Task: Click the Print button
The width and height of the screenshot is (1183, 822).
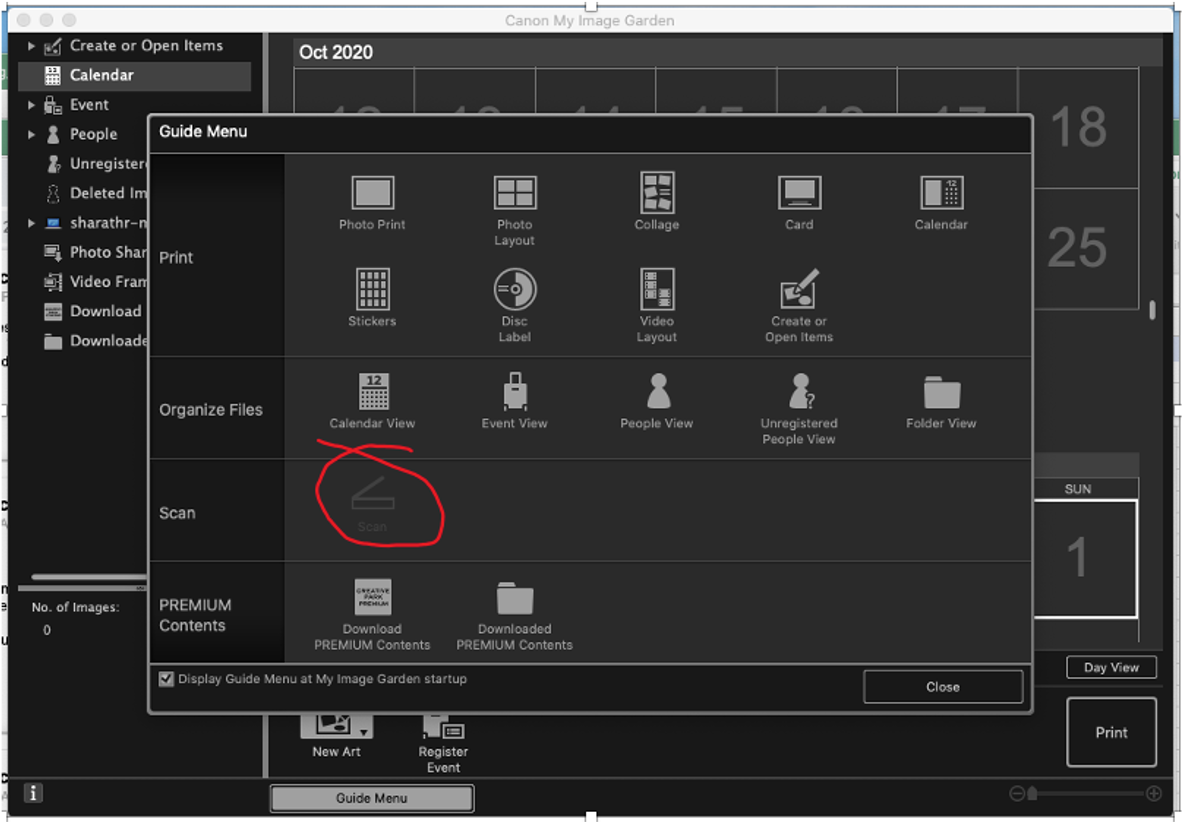Action: click(x=1111, y=732)
